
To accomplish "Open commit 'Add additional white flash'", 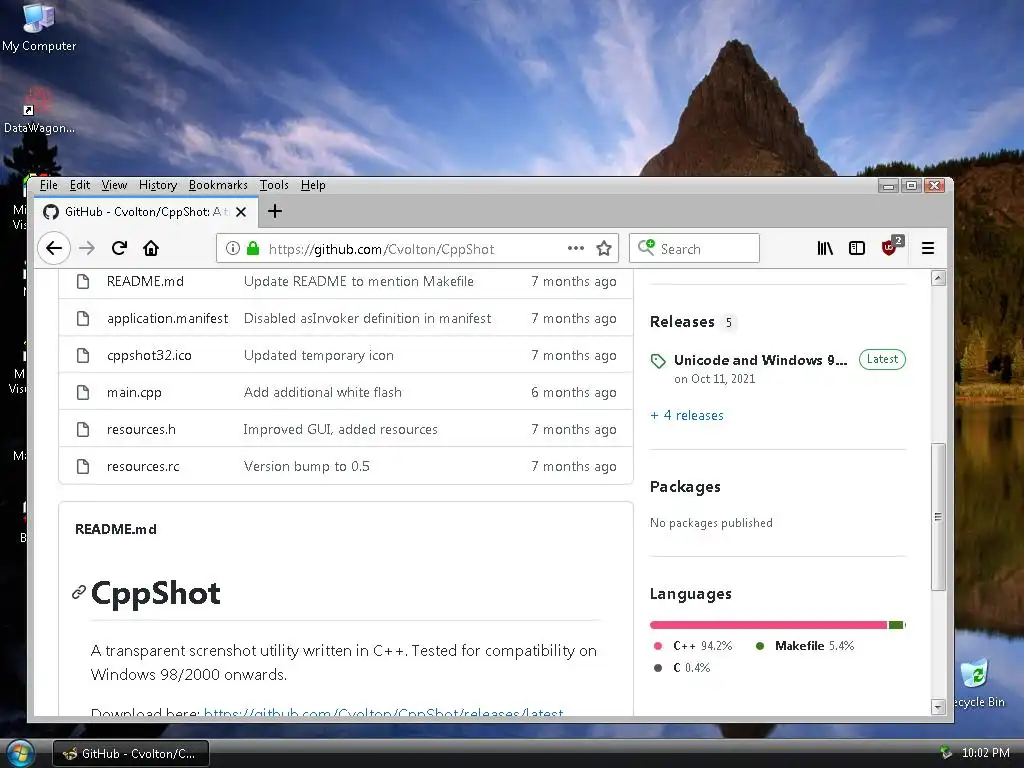I will pyautogui.click(x=323, y=392).
